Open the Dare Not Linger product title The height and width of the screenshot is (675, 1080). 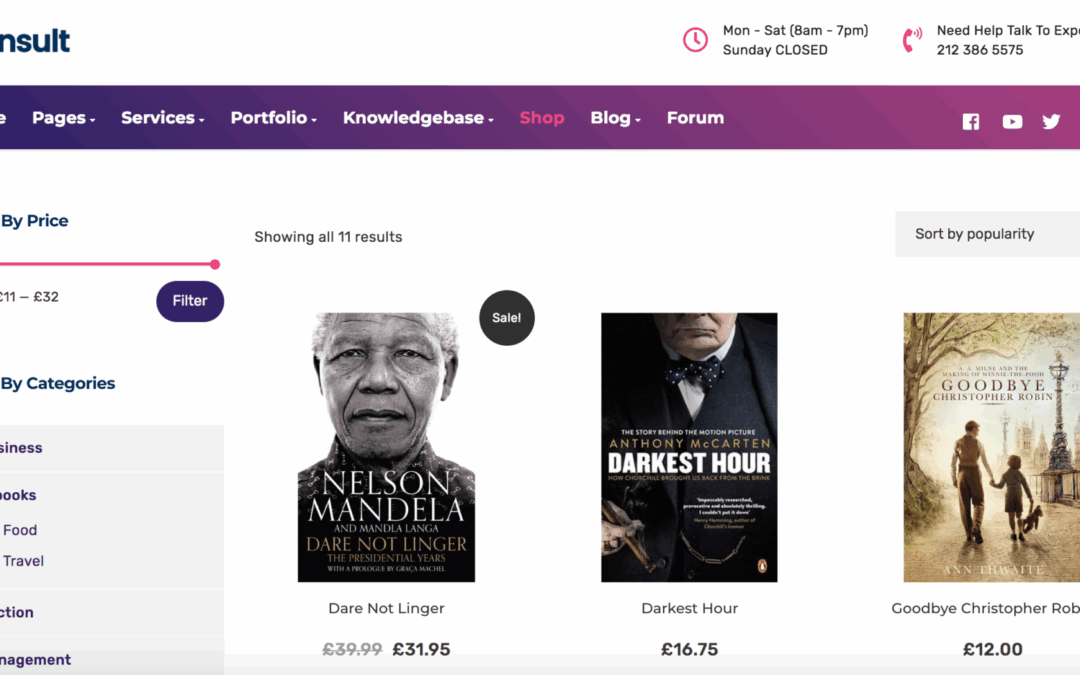(386, 608)
